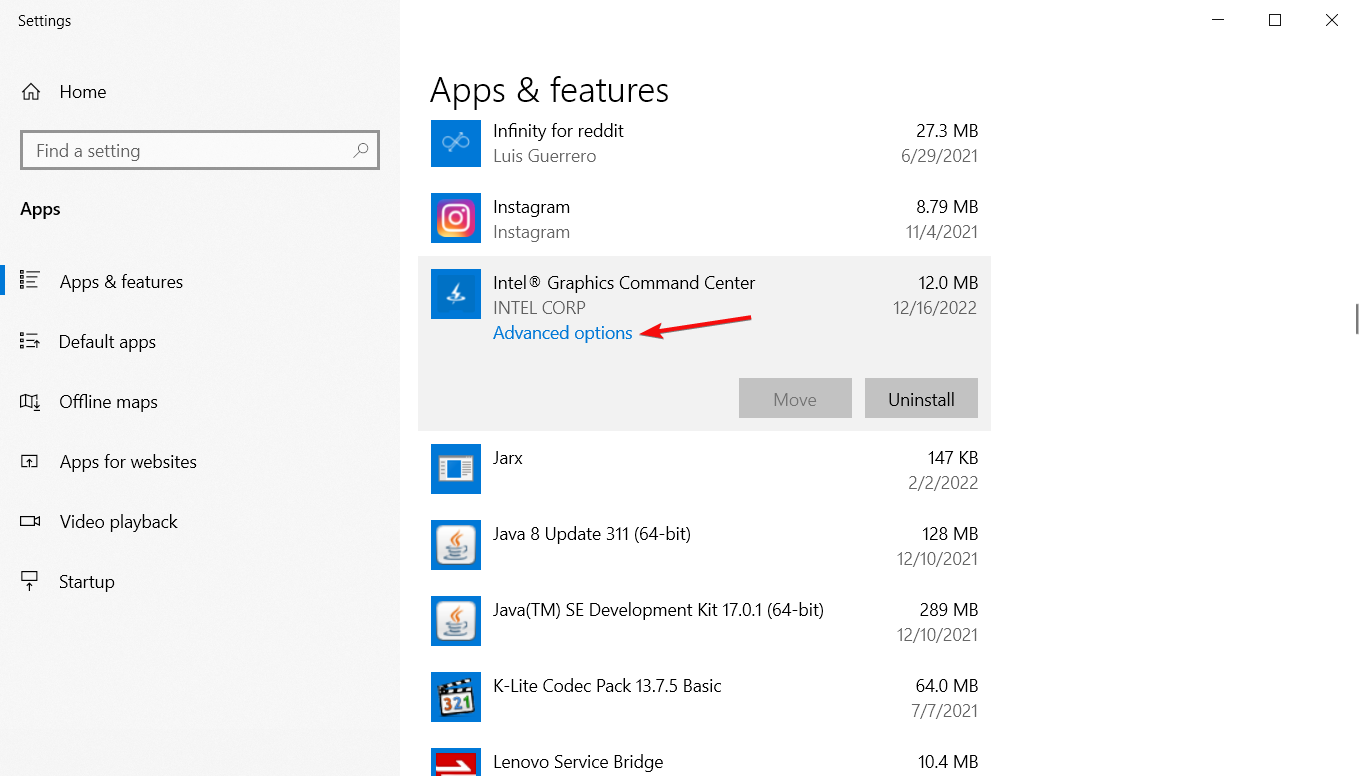Screen dimensions: 1361x776
Task: Click the K-Lite Codec Pack icon
Action: (456, 697)
